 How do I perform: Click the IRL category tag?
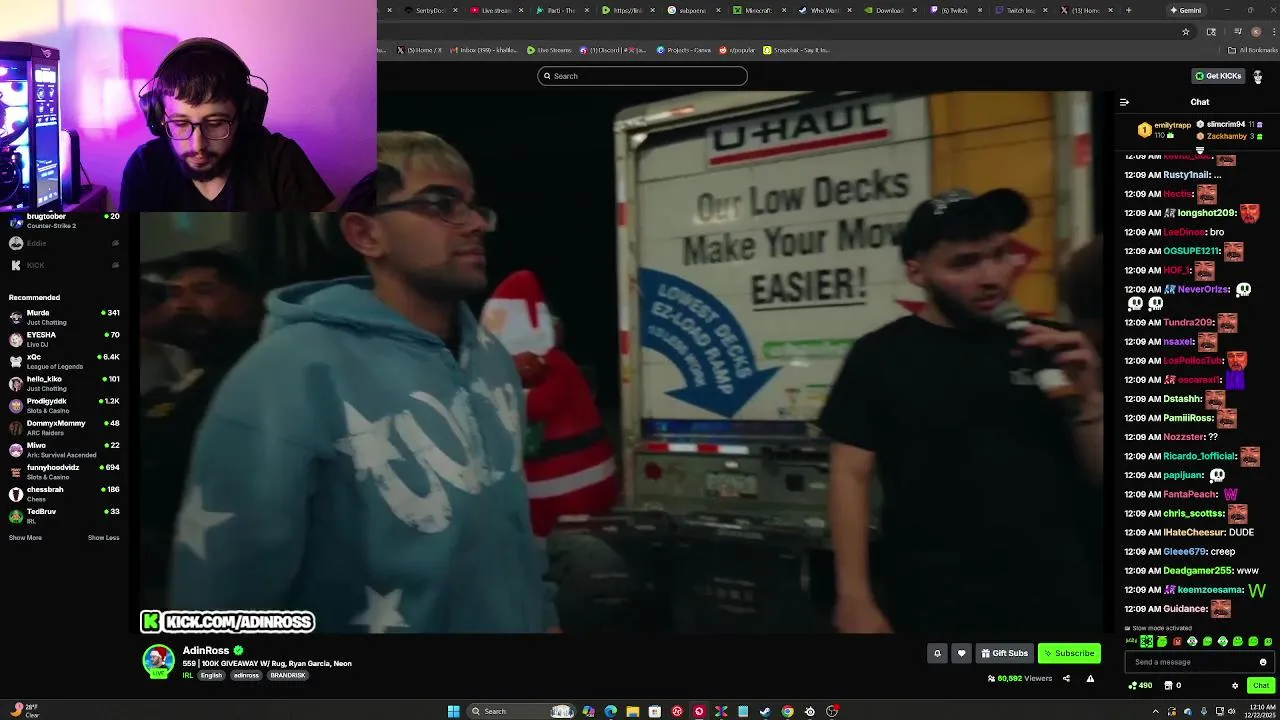187,675
